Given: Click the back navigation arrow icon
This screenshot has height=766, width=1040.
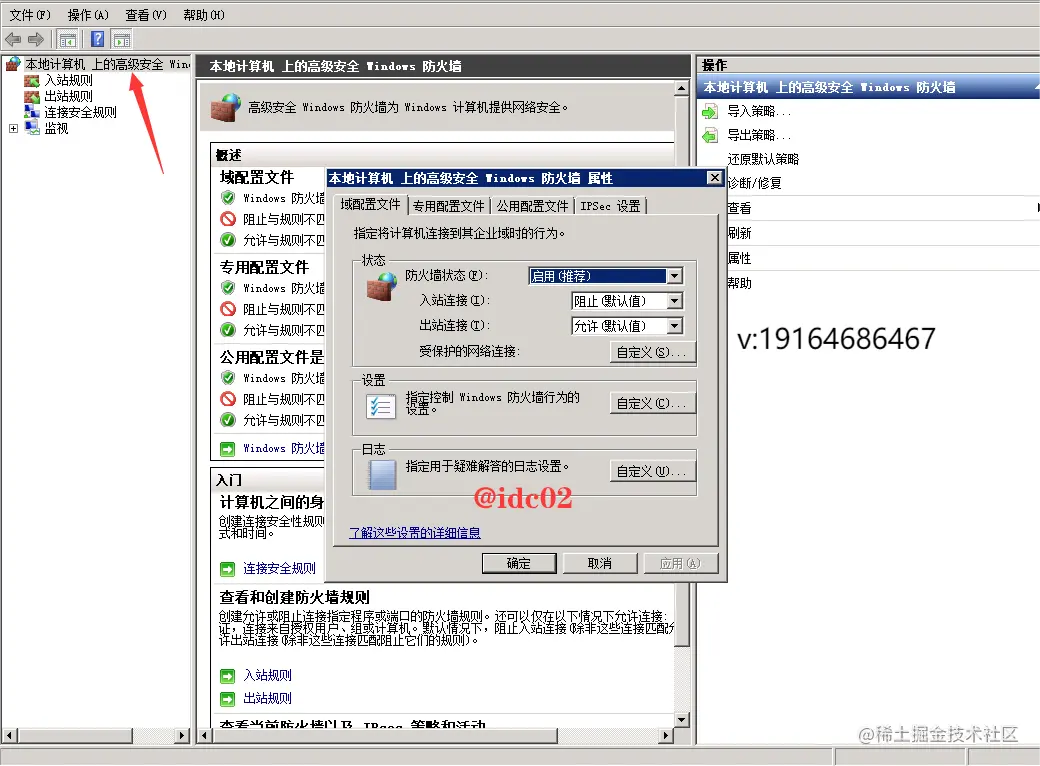Looking at the screenshot, I should coord(12,40).
